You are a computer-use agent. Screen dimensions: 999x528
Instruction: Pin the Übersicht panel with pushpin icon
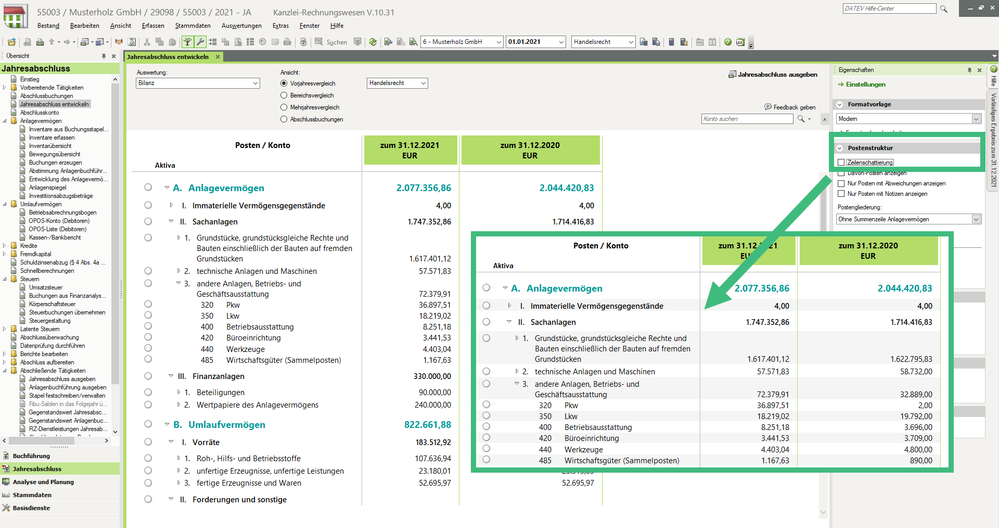(x=103, y=56)
